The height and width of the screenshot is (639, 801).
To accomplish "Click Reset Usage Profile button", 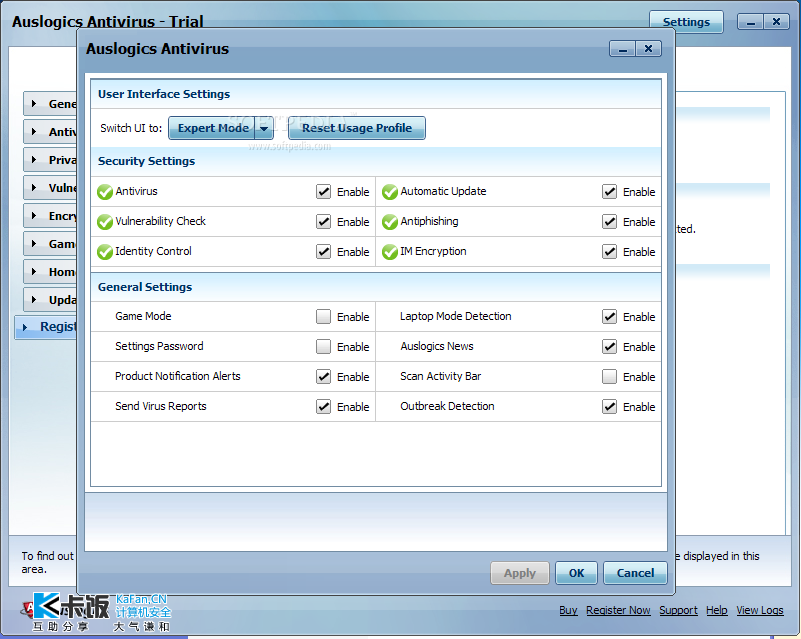I will 357,128.
